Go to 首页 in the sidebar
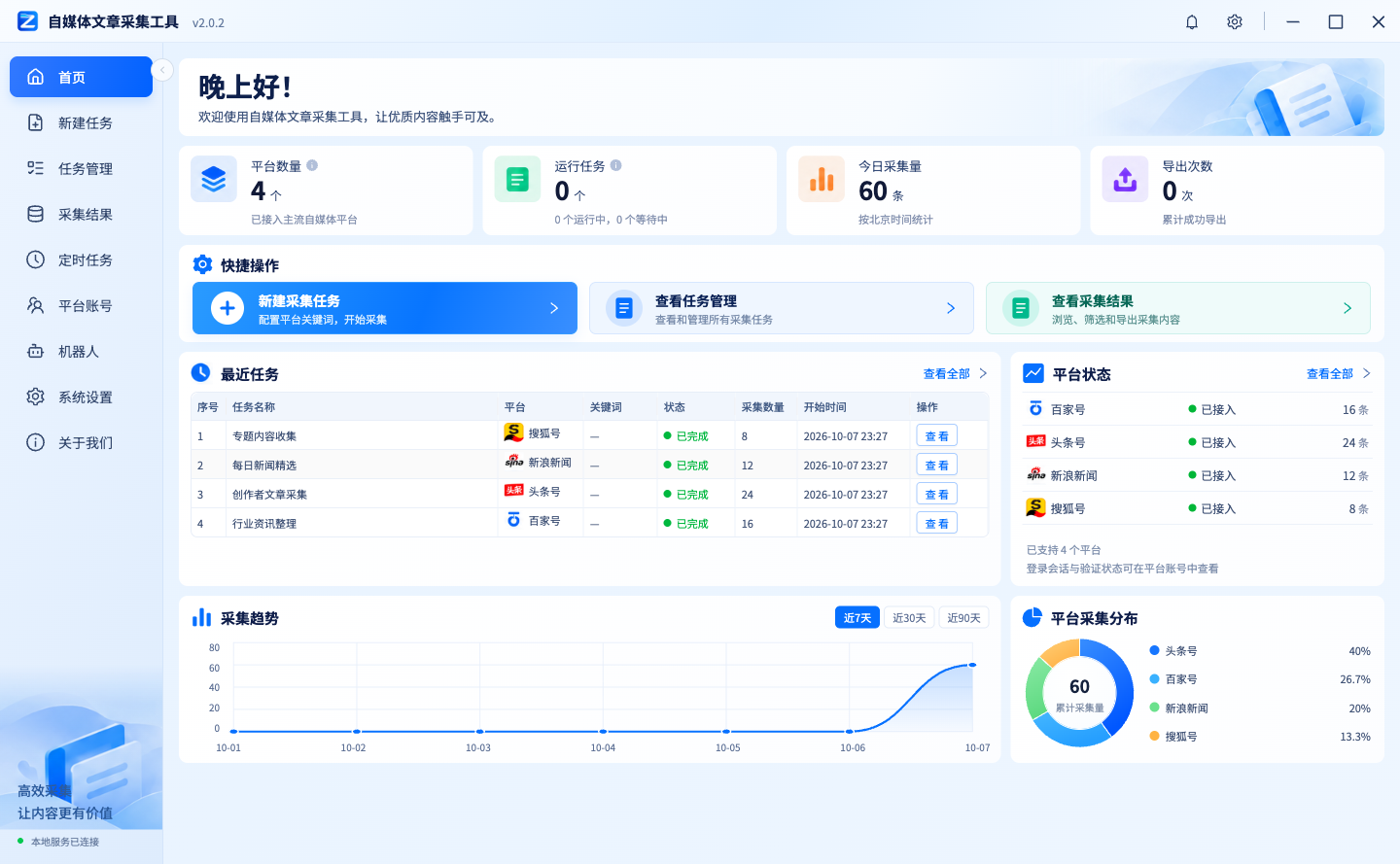This screenshot has height=864, width=1400. coord(81,77)
